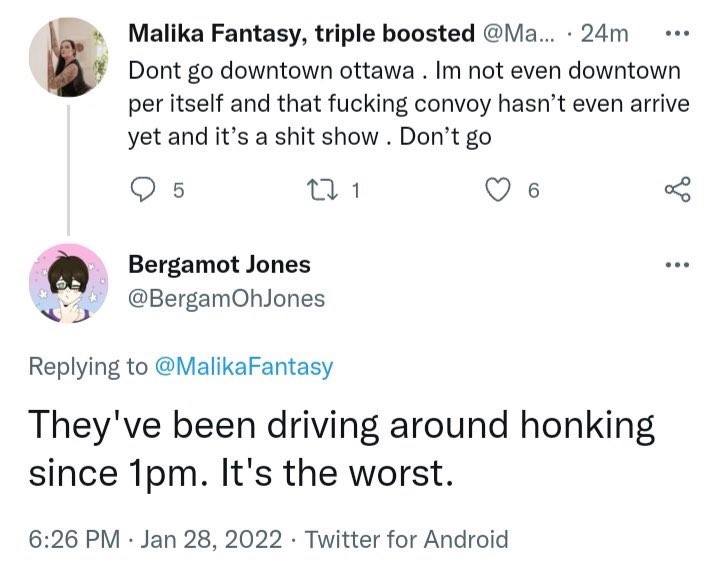This screenshot has height=574, width=717.
Task: Click the reply speech bubble icon
Action: pyautogui.click(x=145, y=190)
